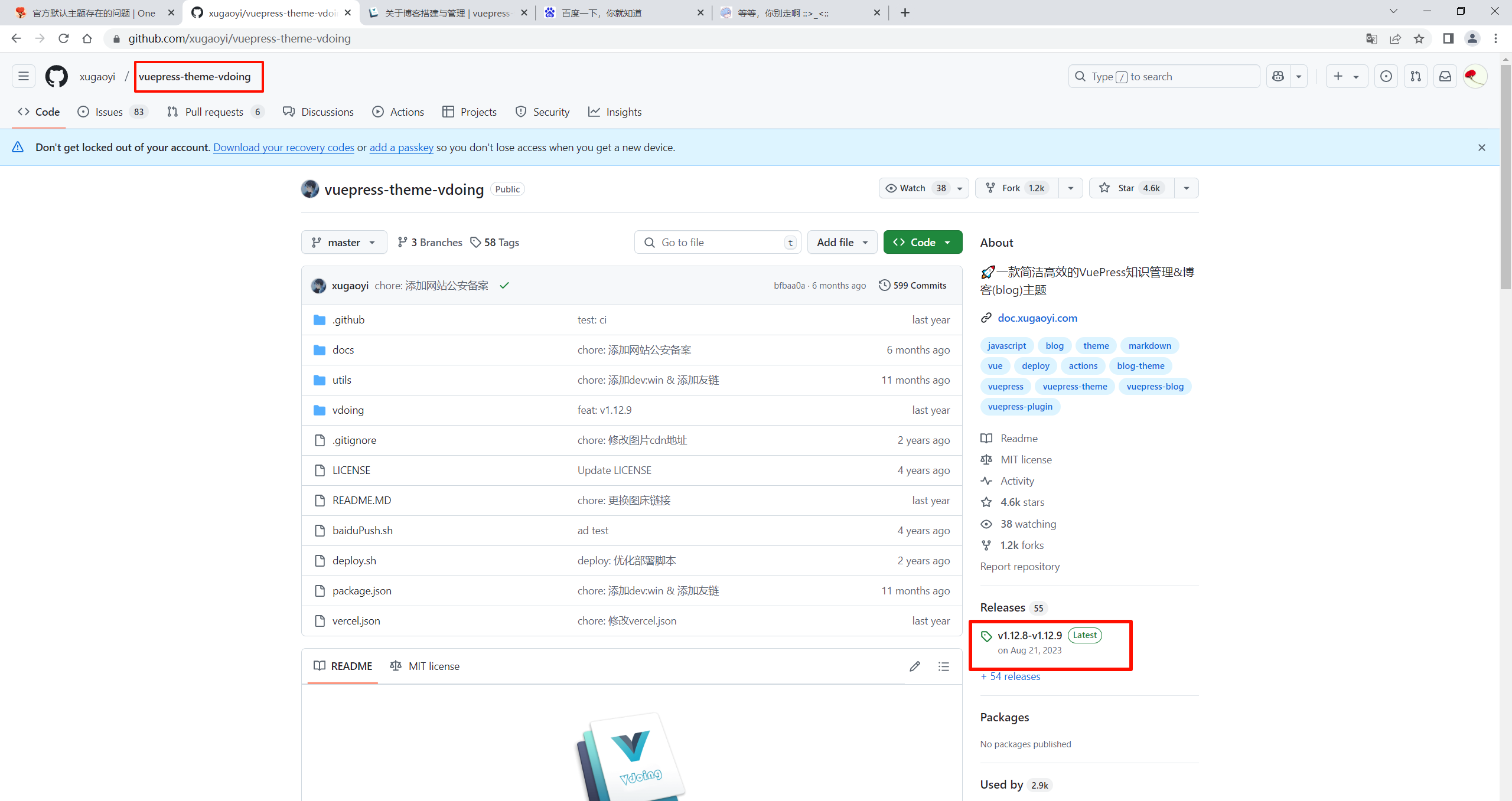View the 3 Branches link
1512x801 pixels.
429,242
